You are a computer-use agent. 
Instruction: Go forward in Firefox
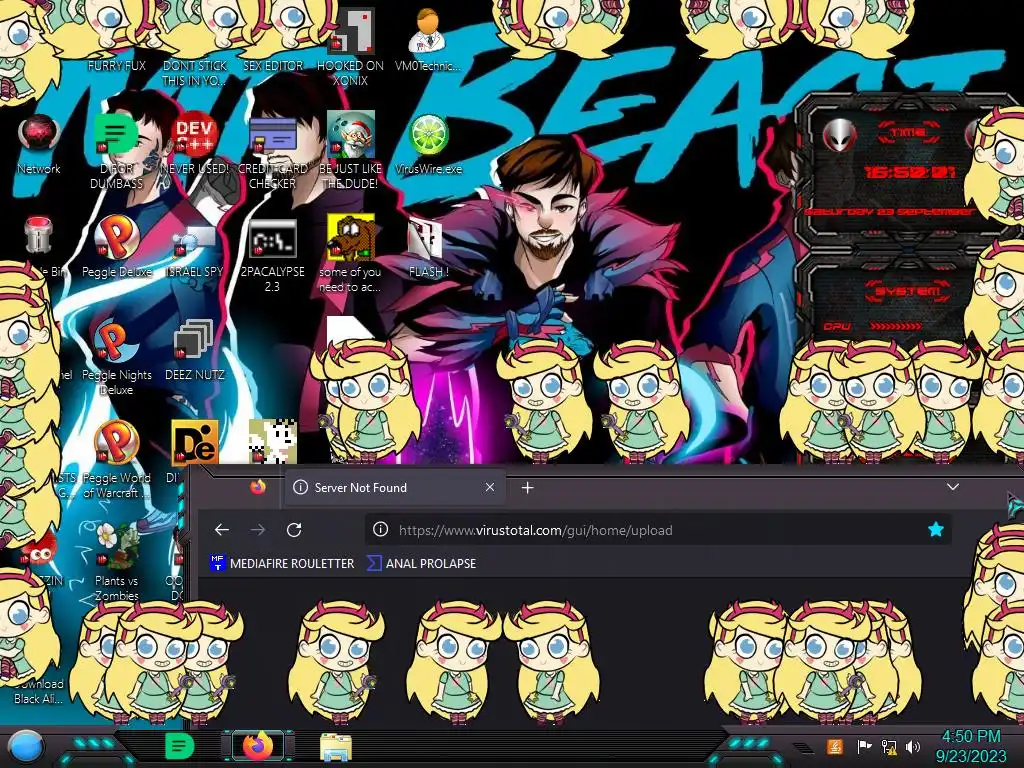[x=257, y=530]
